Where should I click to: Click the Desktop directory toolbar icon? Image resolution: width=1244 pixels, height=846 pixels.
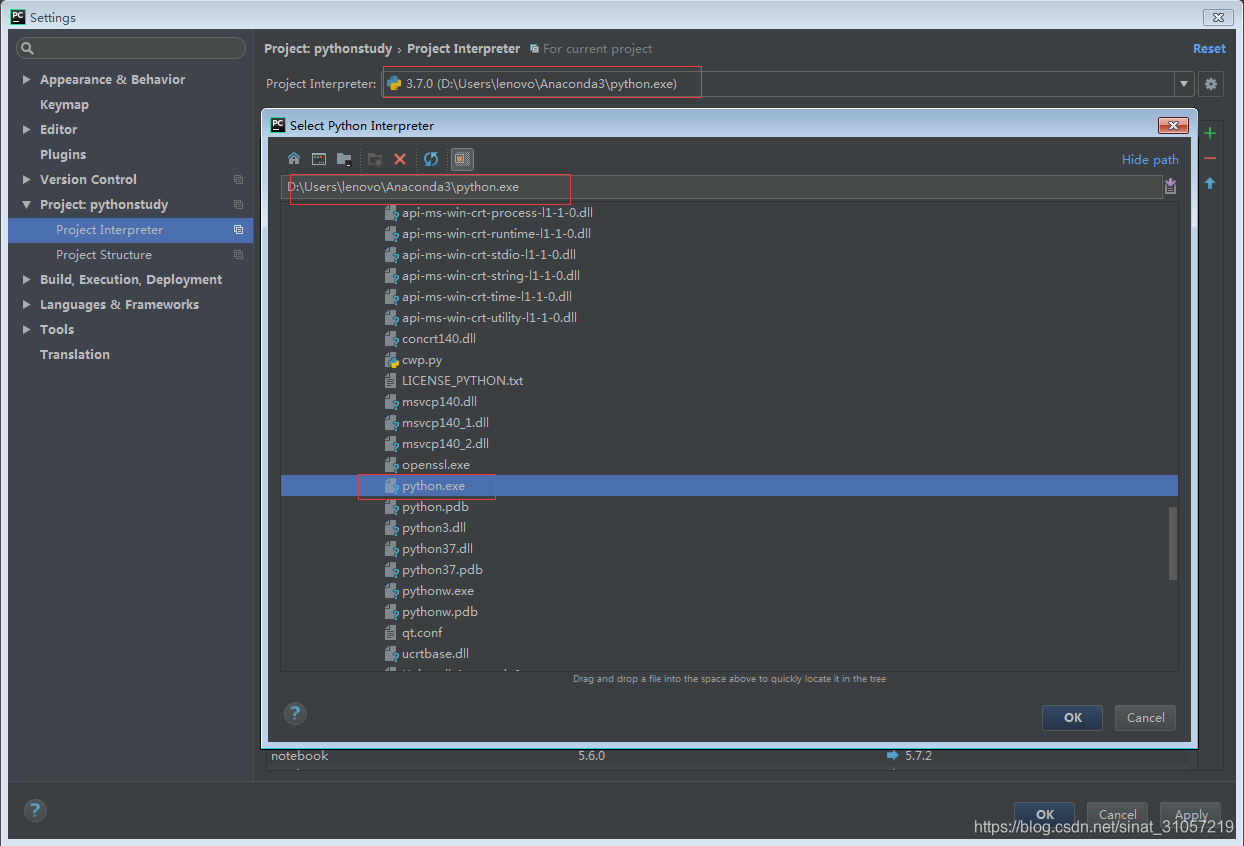(319, 159)
